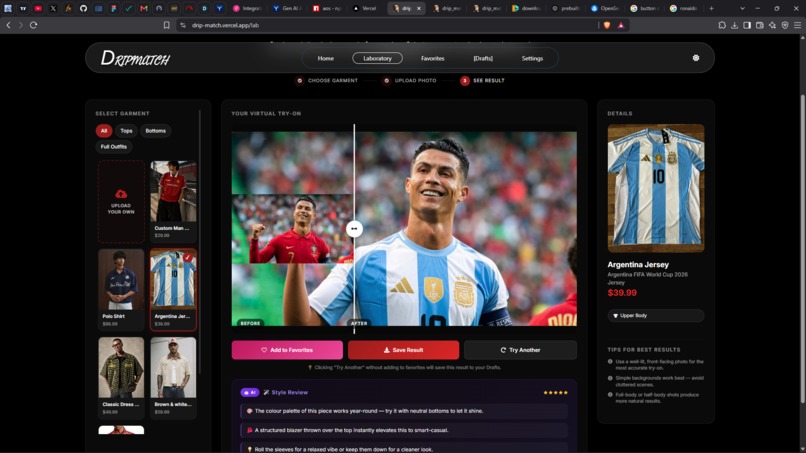The height and width of the screenshot is (453, 806).
Task: Open the gear settings icon in navbar
Action: (695, 58)
